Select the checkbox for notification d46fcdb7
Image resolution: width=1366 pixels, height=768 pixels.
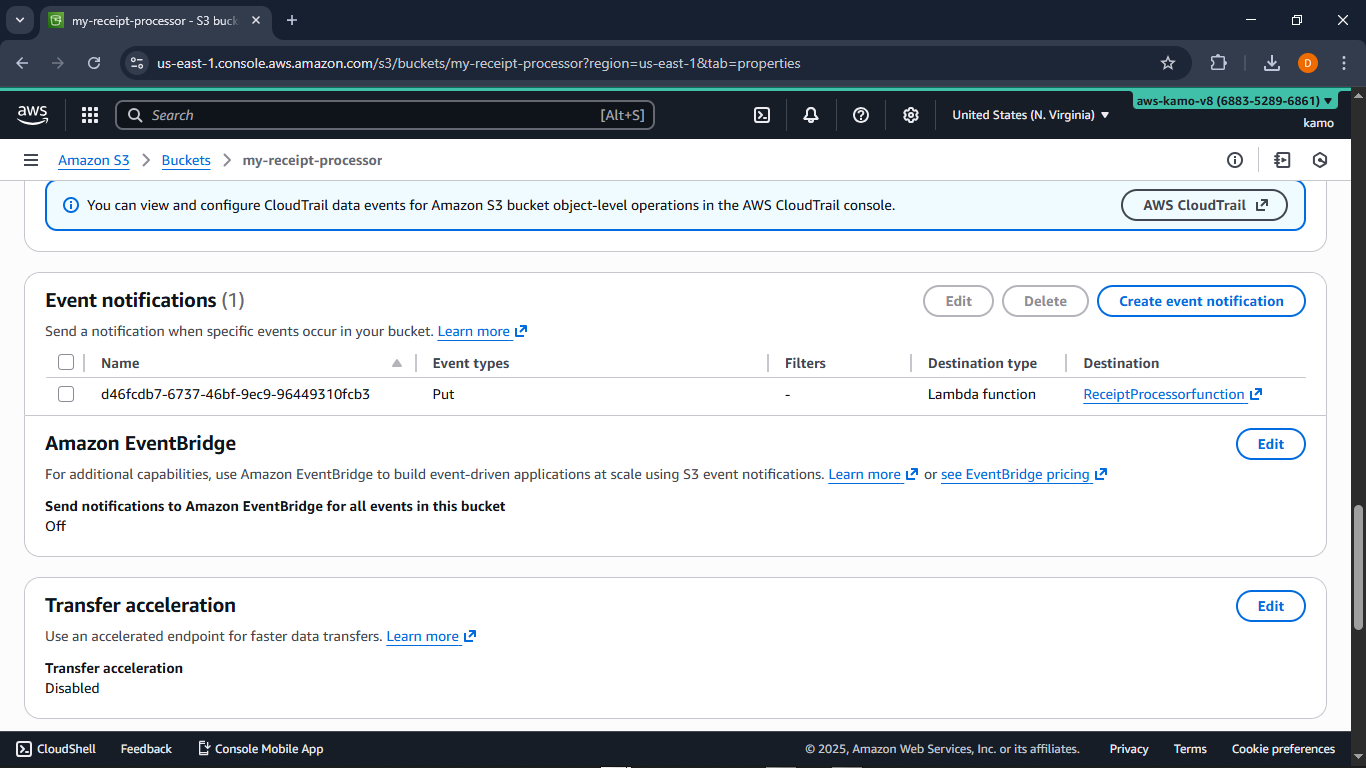pos(66,394)
